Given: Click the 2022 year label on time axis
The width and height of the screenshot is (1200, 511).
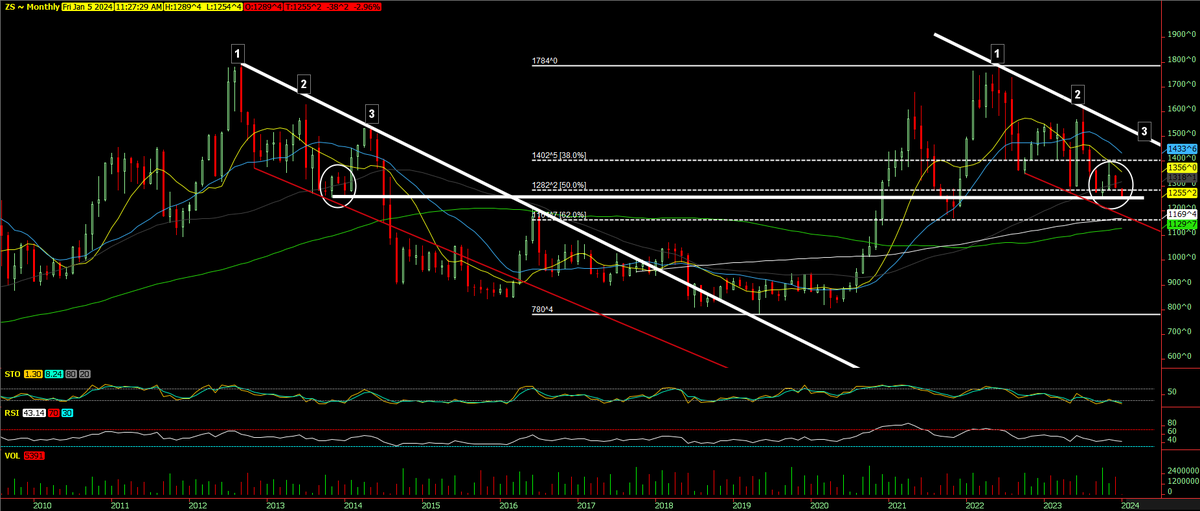Looking at the screenshot, I should tap(976, 506).
